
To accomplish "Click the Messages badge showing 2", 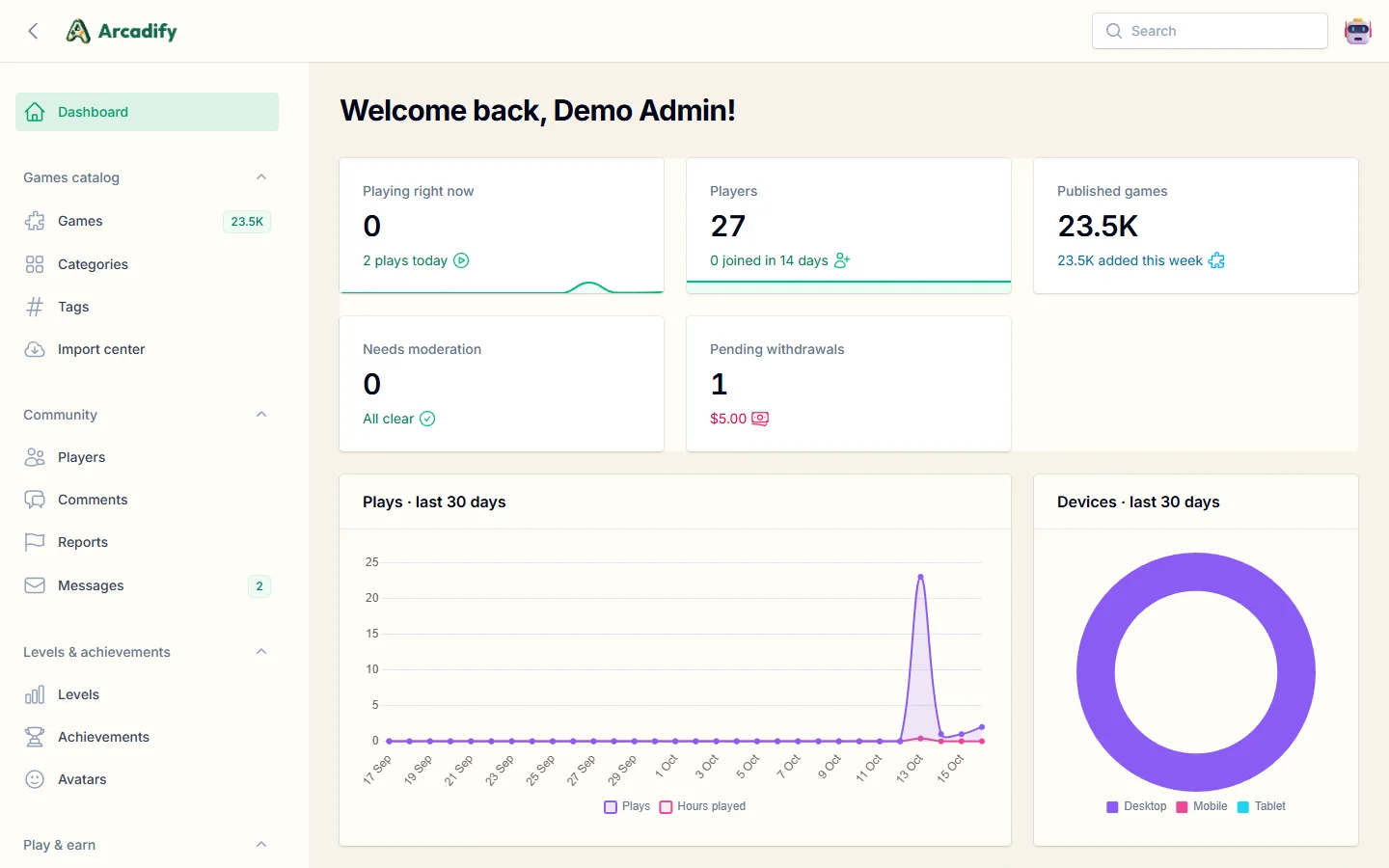I will (259, 585).
